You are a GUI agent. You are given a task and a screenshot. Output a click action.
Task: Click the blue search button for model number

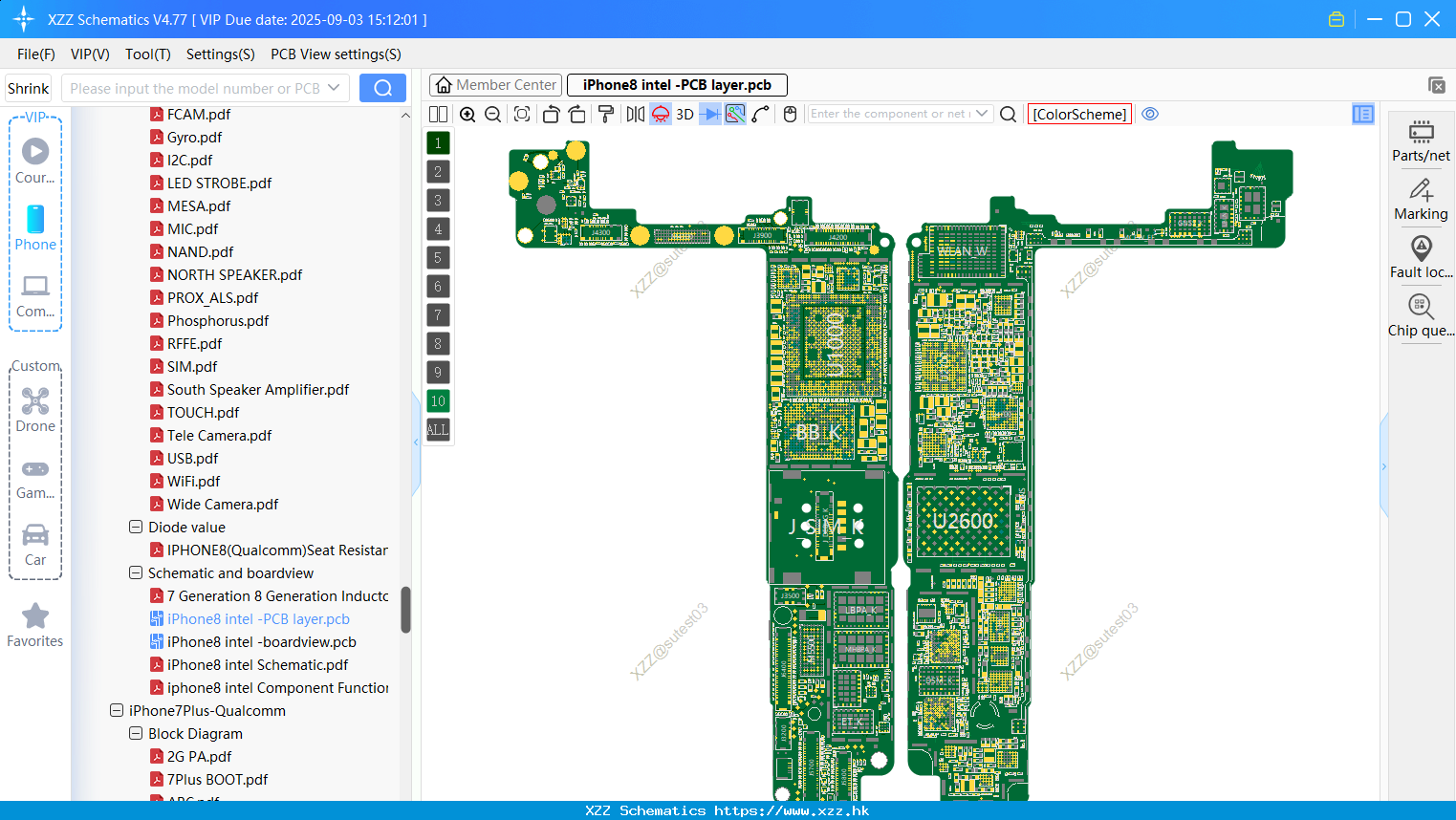(x=382, y=88)
